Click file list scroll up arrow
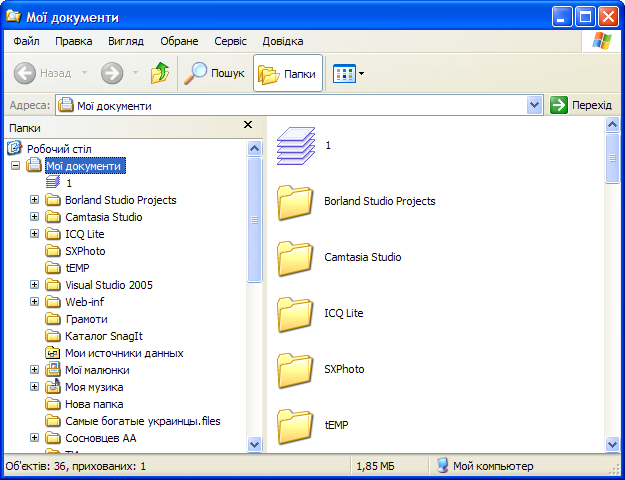Screen dimensions: 625x480 (612, 125)
